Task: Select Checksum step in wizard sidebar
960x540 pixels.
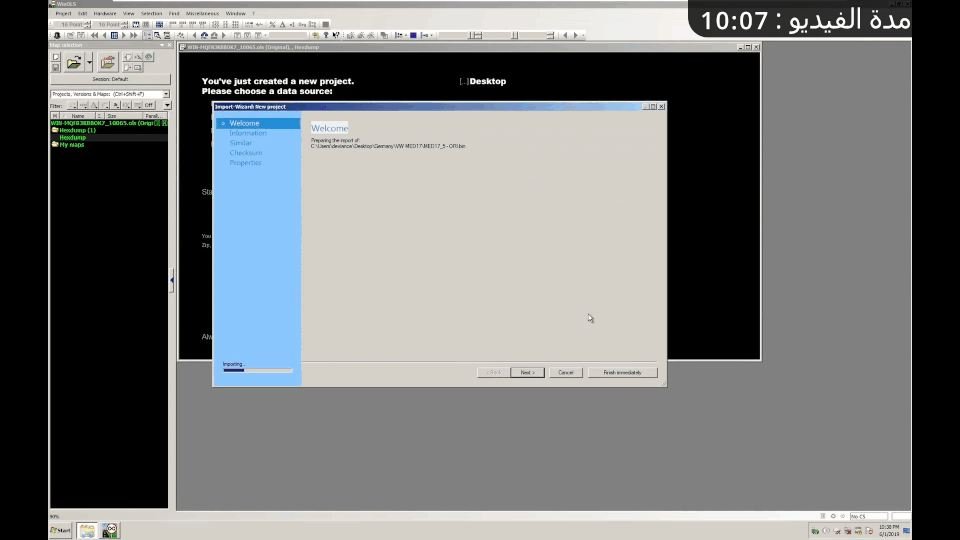Action: coord(246,152)
